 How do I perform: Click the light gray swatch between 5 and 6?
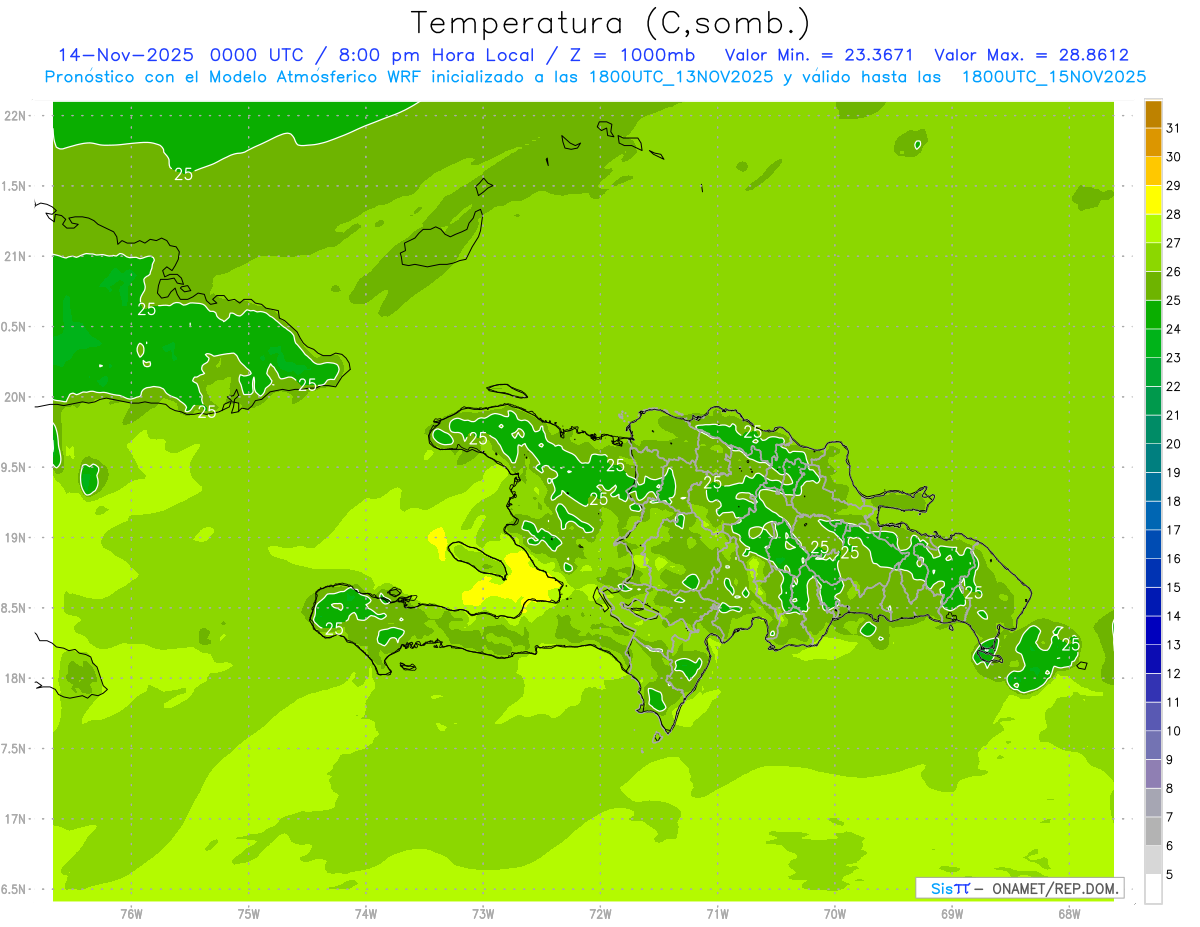pos(1153,860)
